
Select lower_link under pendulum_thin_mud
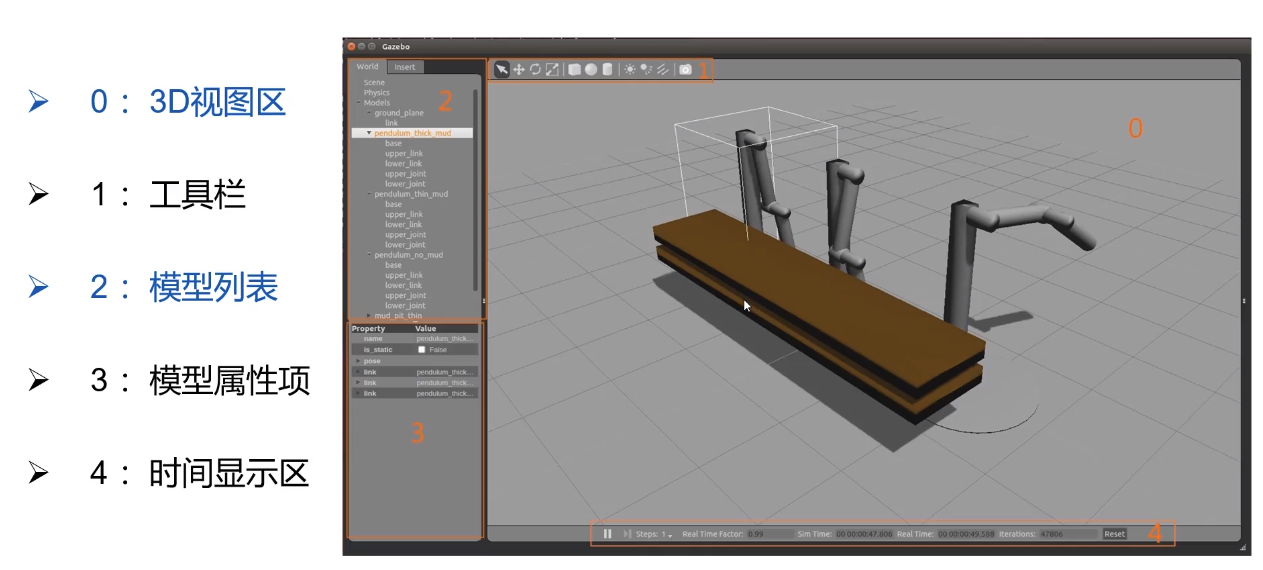pos(404,225)
